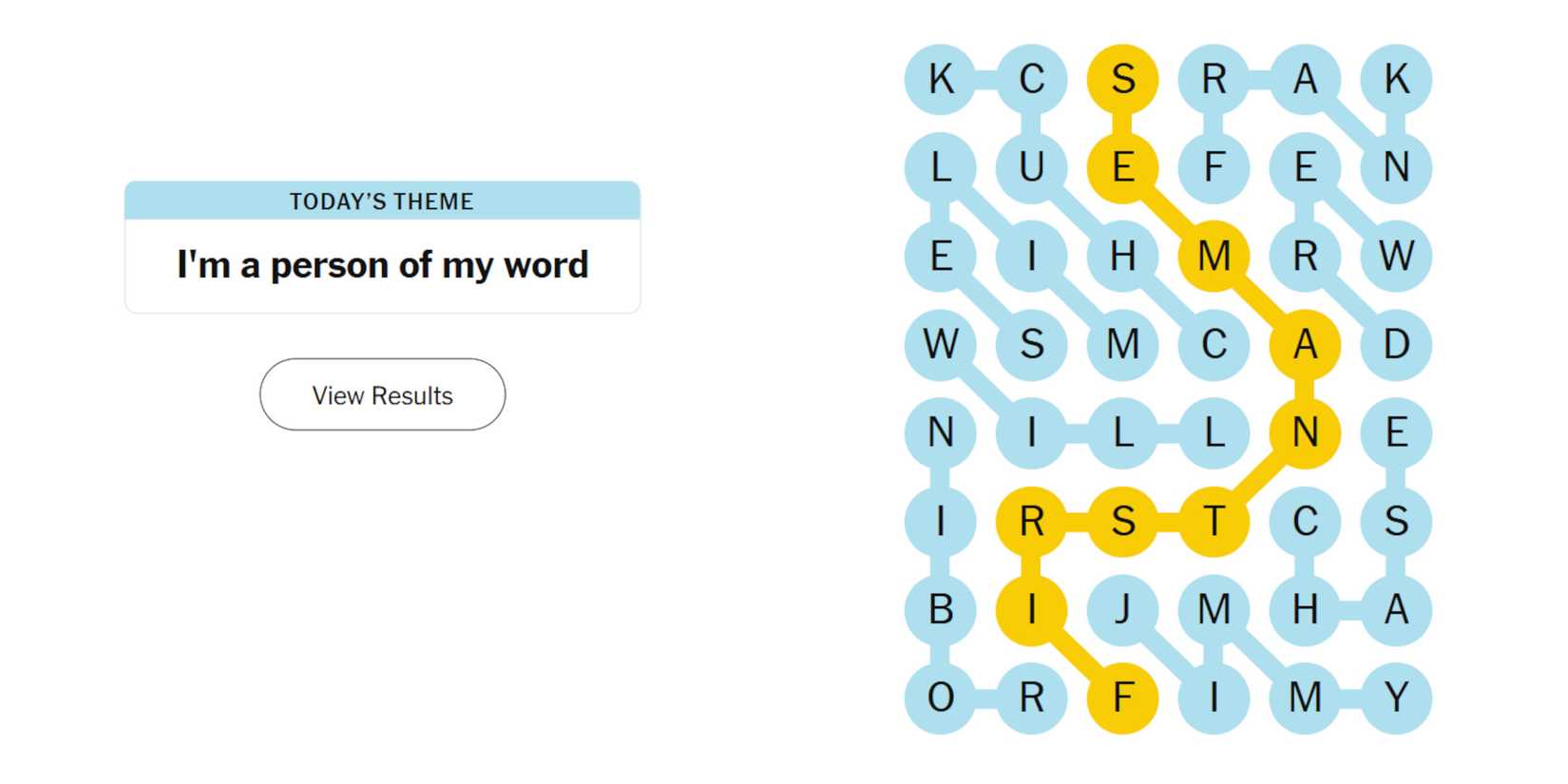Click the yellow E below the top S

tap(1123, 168)
